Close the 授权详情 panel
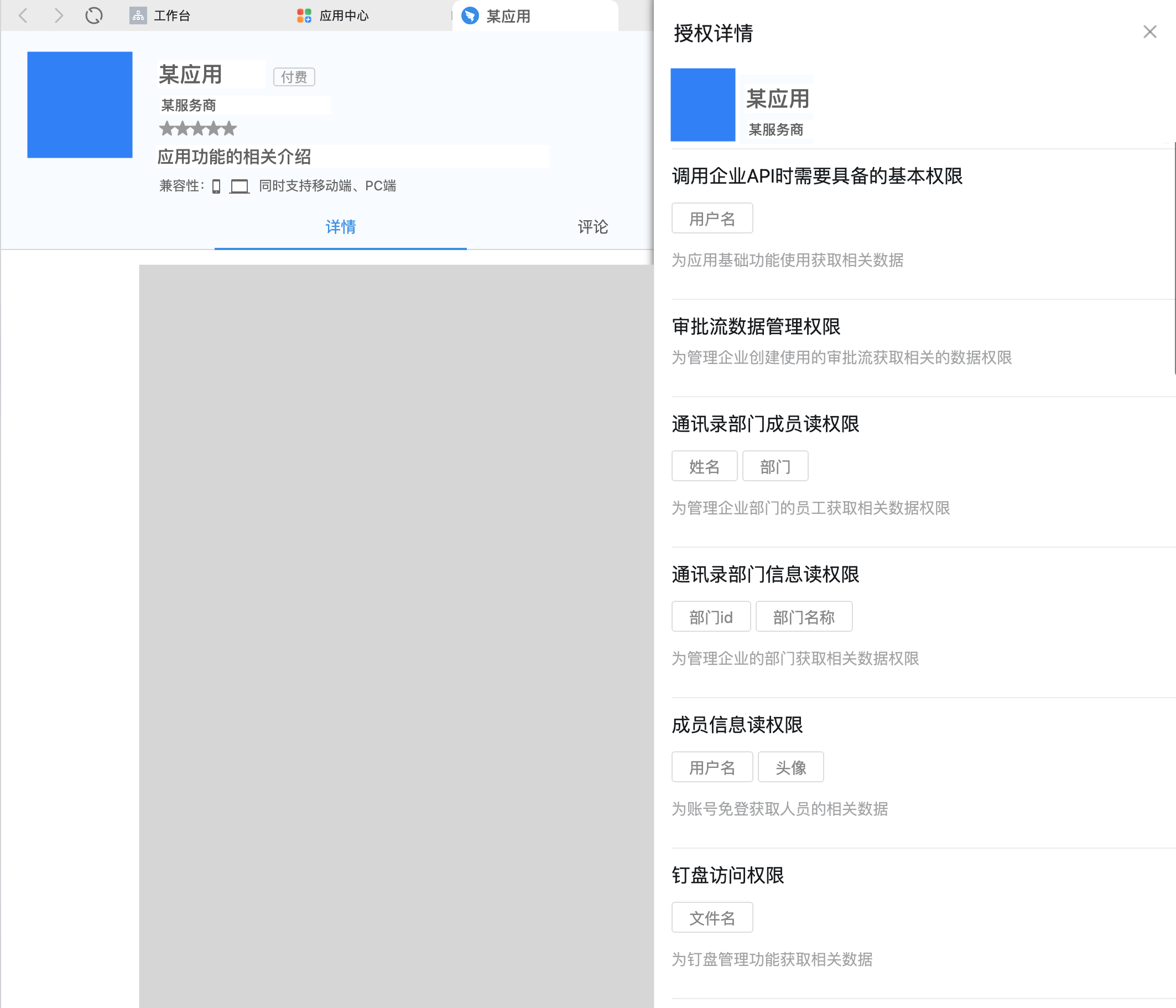This screenshot has height=1008, width=1176. [1149, 32]
